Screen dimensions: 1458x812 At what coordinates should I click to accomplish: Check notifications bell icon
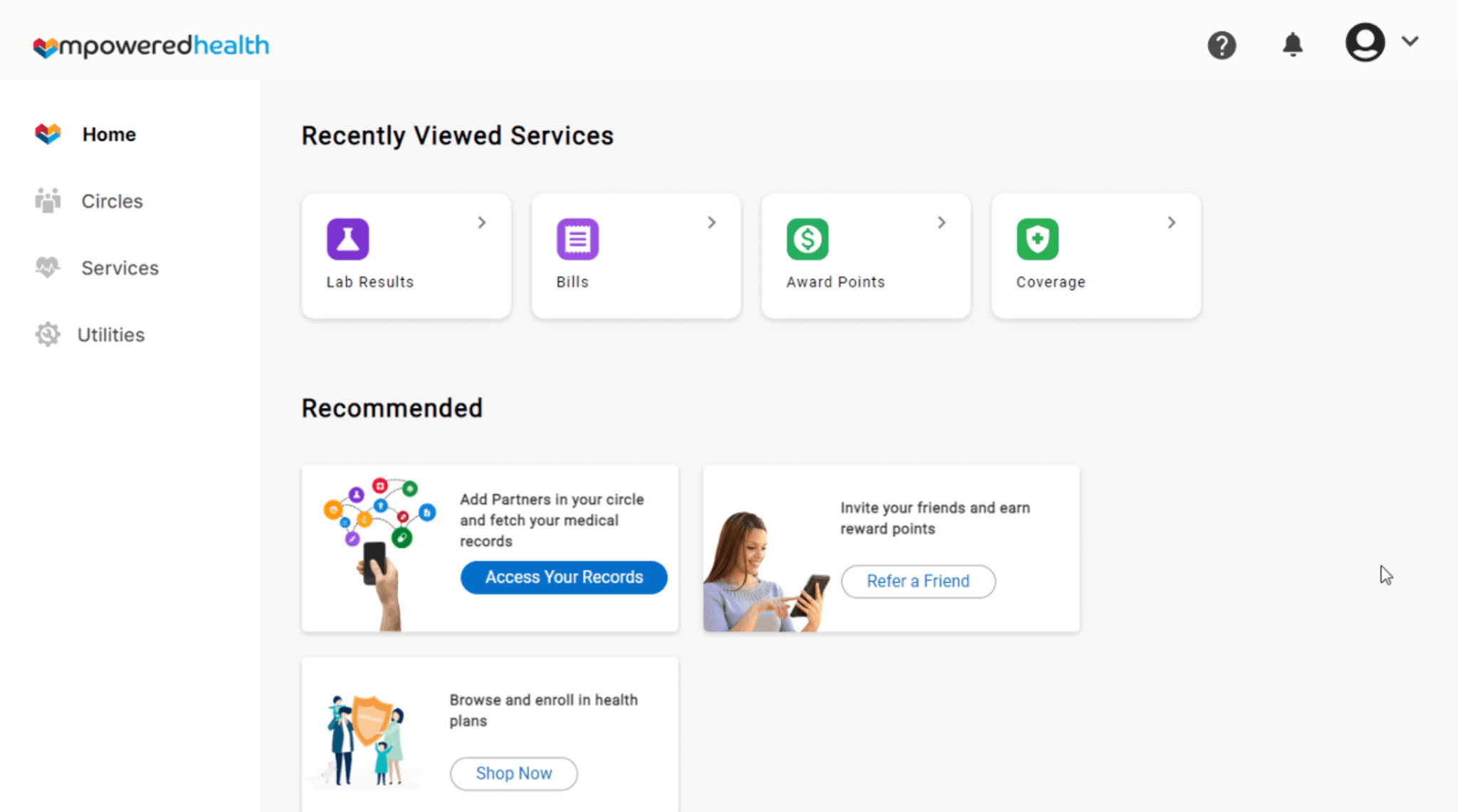pyautogui.click(x=1292, y=45)
